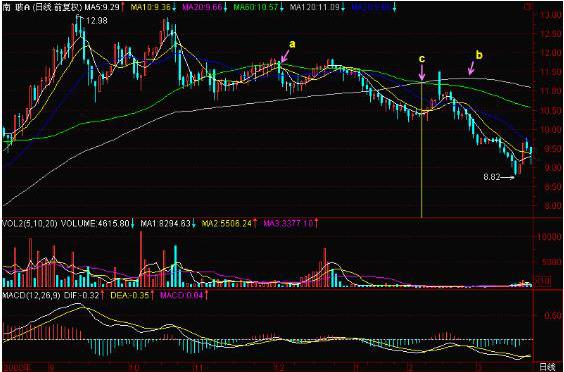The width and height of the screenshot is (564, 372).
Task: Click the red arrow after MACD:0.04
Action: [206, 296]
